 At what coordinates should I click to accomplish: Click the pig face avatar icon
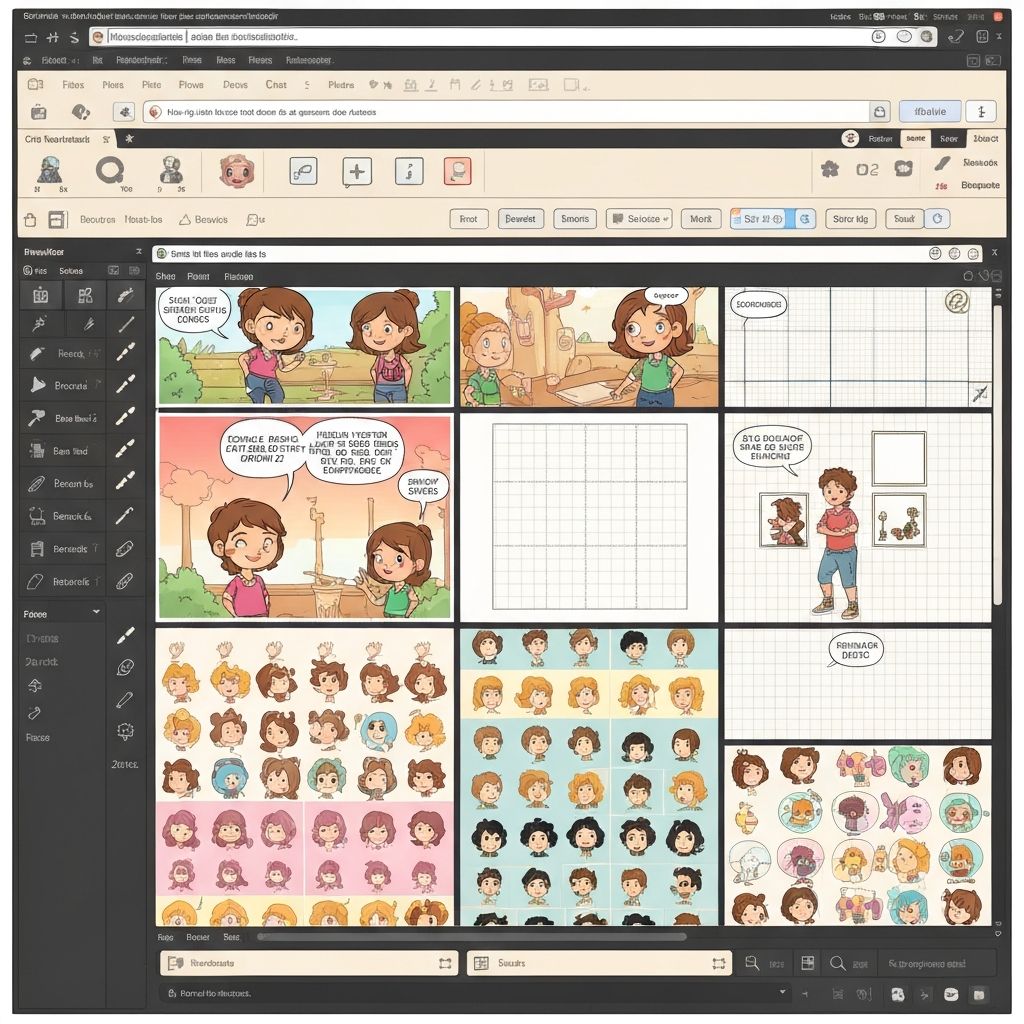pos(237,172)
